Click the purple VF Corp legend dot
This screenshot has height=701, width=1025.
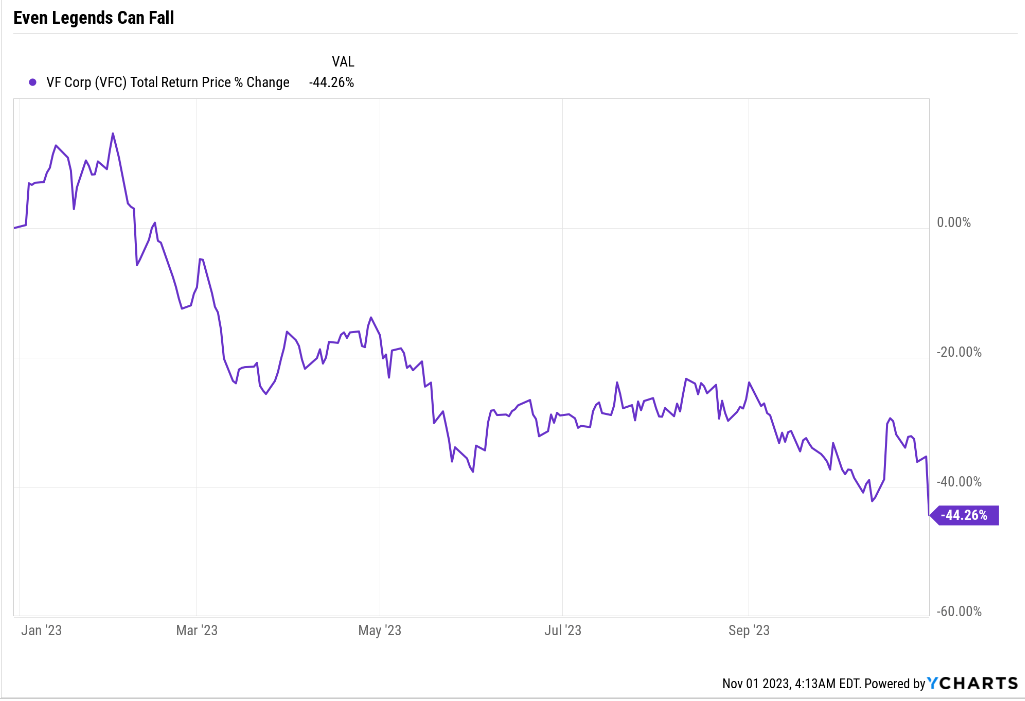click(33, 83)
